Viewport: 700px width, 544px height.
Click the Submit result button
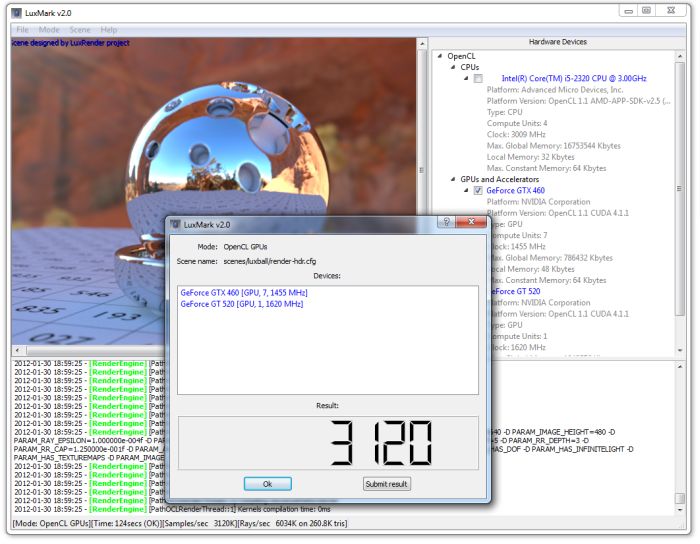coord(387,484)
